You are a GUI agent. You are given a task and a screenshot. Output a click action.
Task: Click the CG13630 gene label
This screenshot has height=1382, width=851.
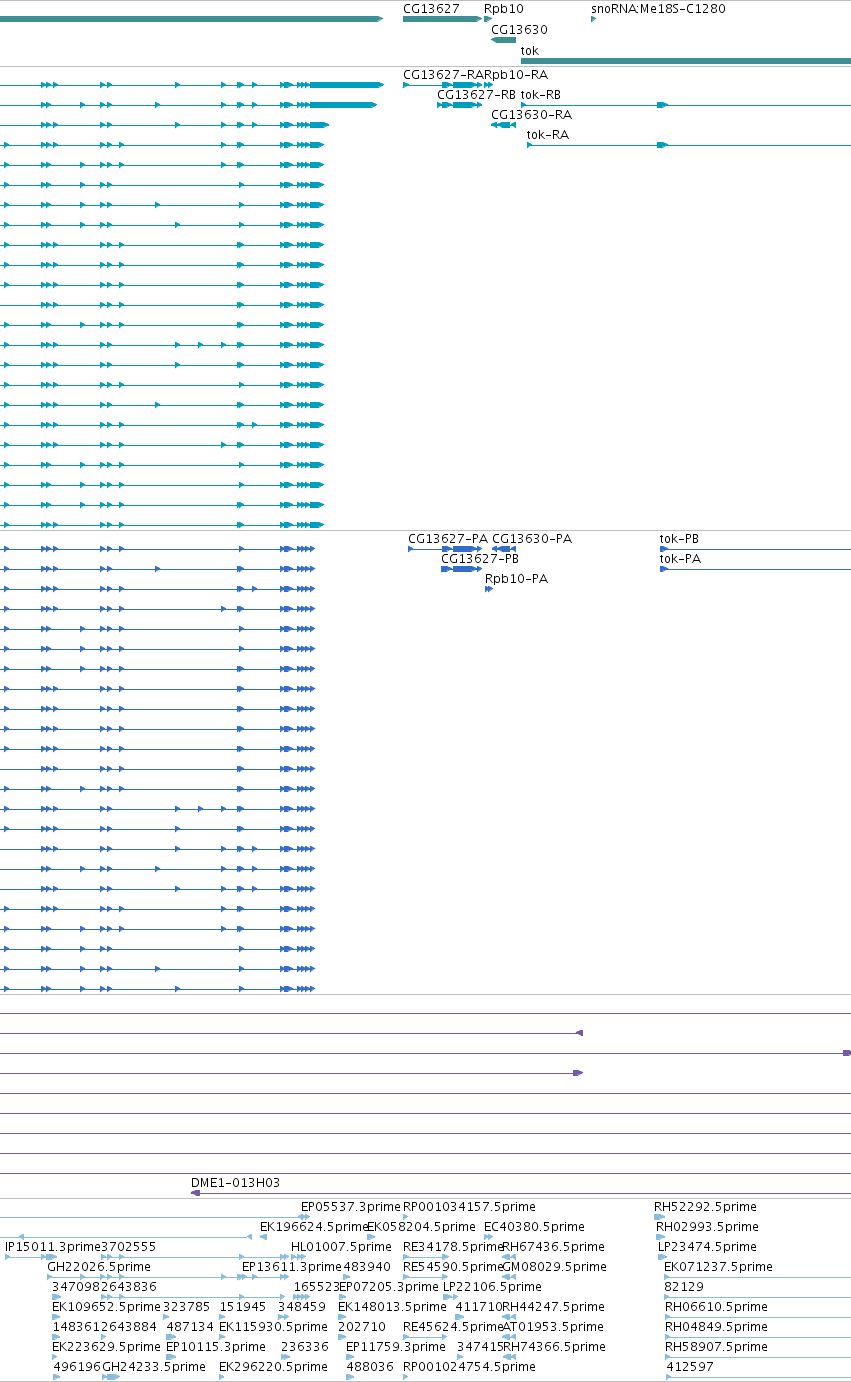pos(519,30)
